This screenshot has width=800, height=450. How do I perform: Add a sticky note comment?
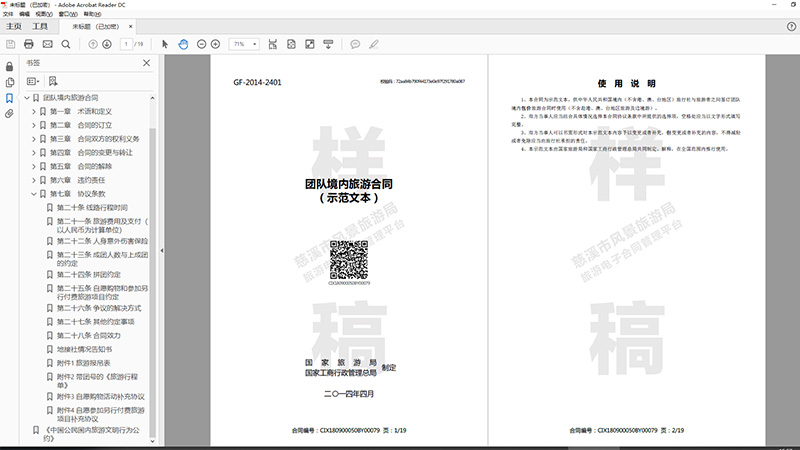click(355, 44)
